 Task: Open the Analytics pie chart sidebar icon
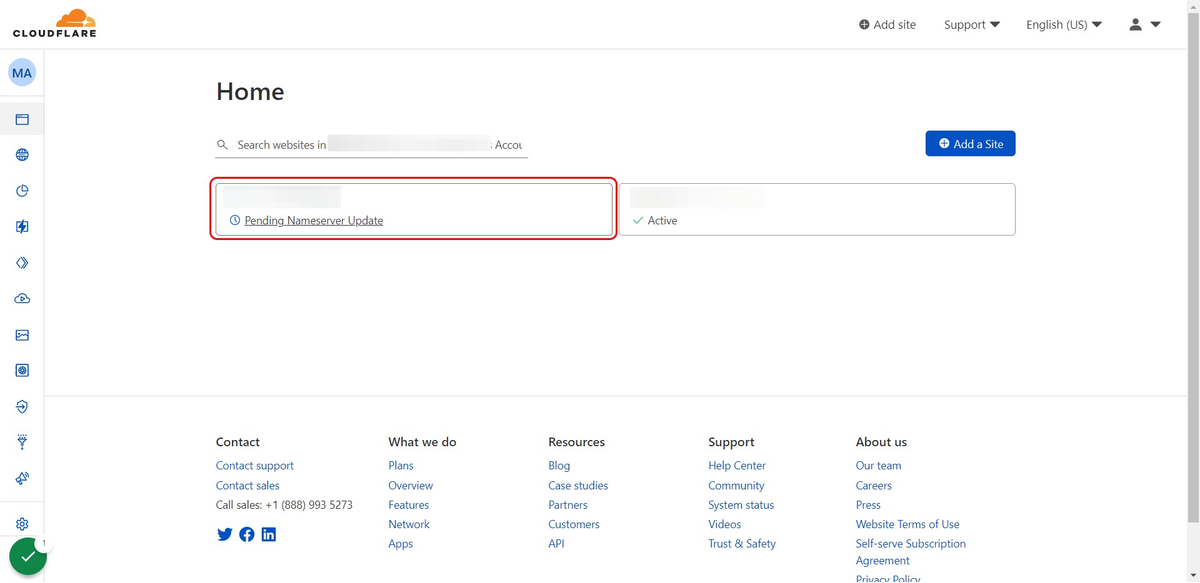(x=22, y=191)
